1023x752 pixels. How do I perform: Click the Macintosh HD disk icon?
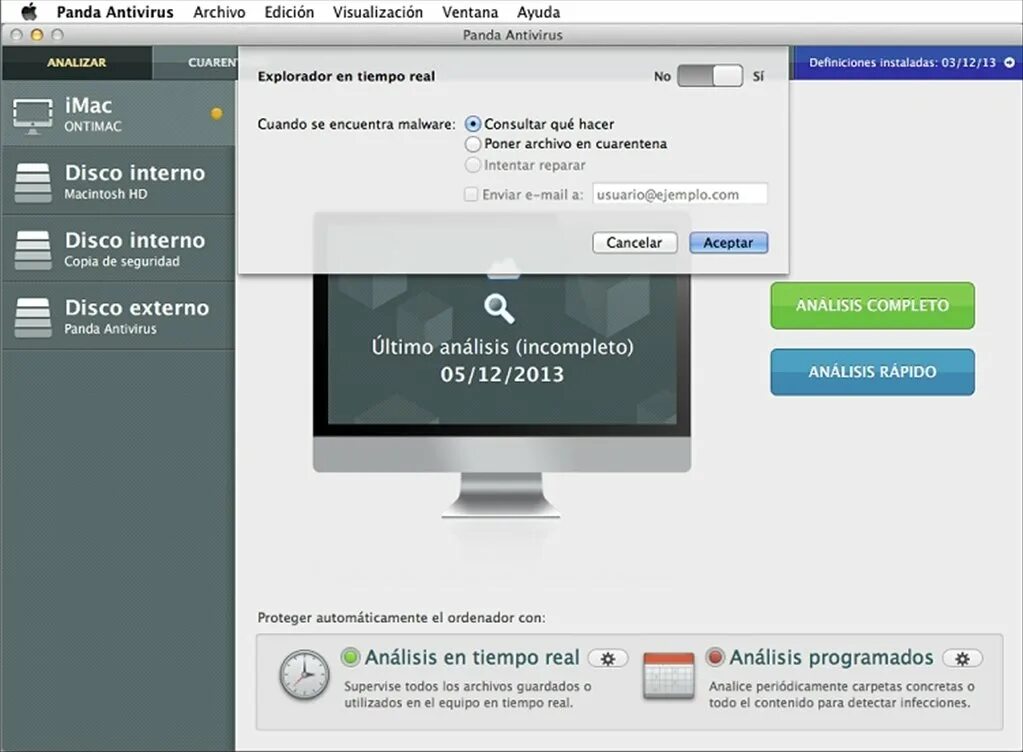pos(33,182)
